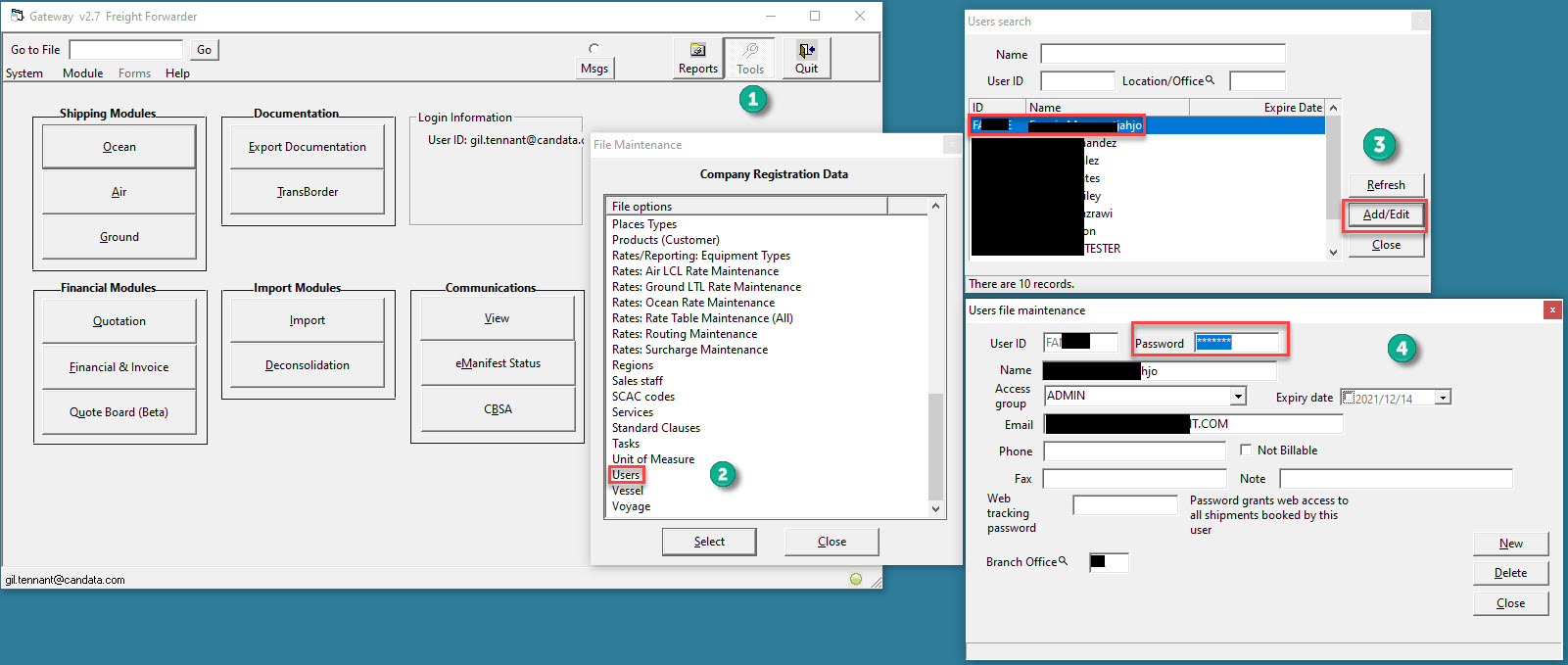Click Close in File Maintenance
Image resolution: width=1568 pixels, height=665 pixels.
pos(832,542)
